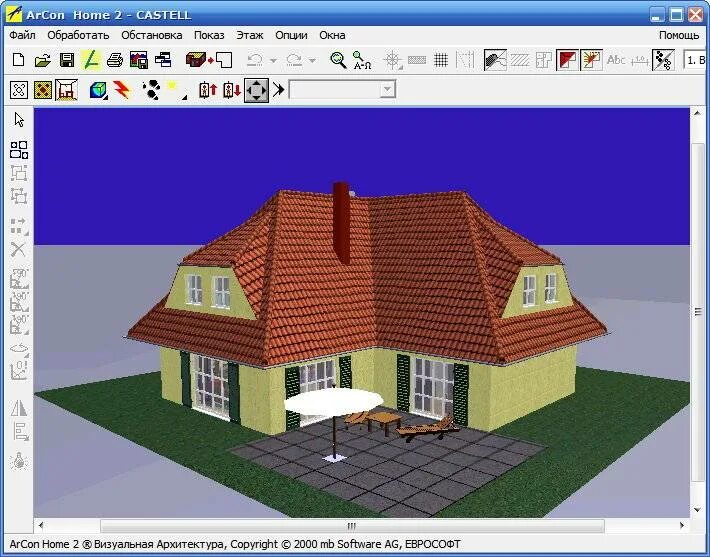Viewport: 710px width, 557px height.
Task: Click the mirror object triangles icon
Action: pyautogui.click(x=19, y=408)
